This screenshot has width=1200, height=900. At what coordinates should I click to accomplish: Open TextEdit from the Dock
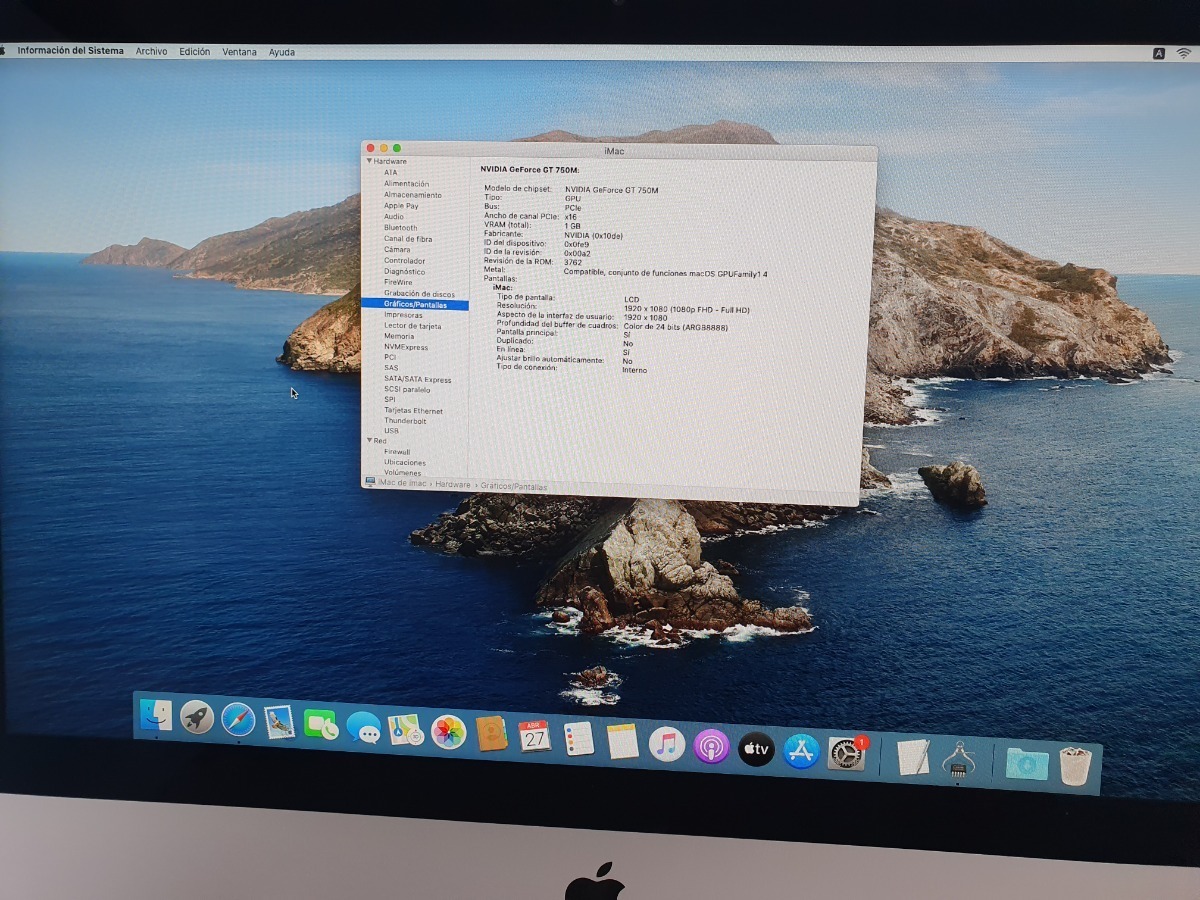[x=914, y=757]
